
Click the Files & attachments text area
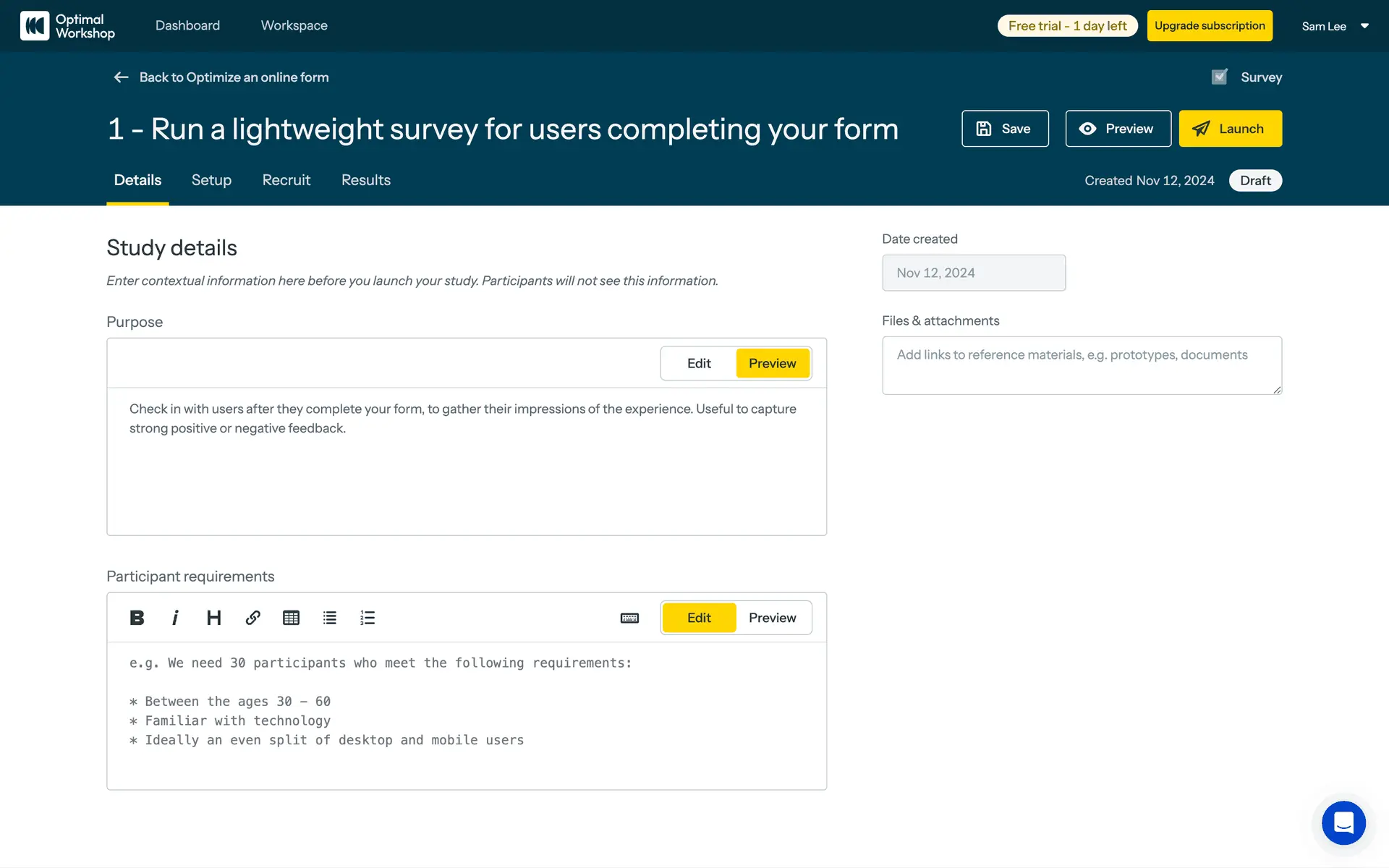[x=1082, y=365]
